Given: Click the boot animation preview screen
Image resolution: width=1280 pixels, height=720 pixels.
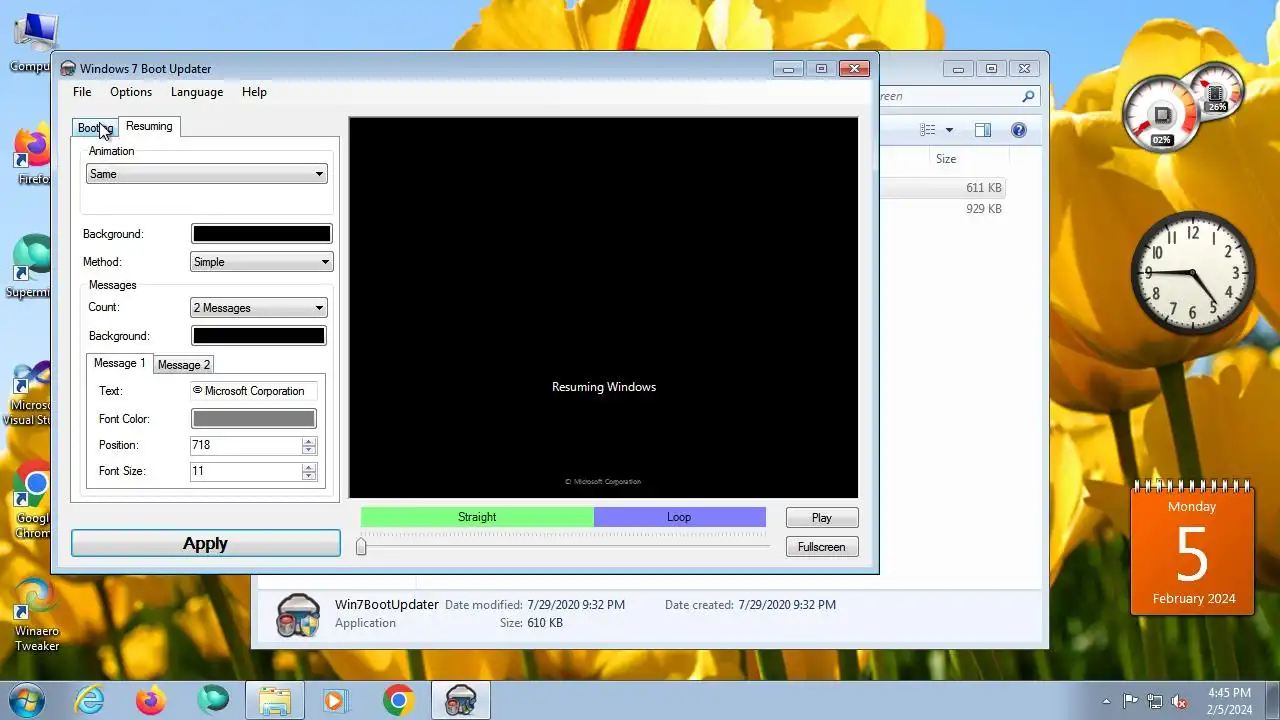Looking at the screenshot, I should pyautogui.click(x=604, y=308).
